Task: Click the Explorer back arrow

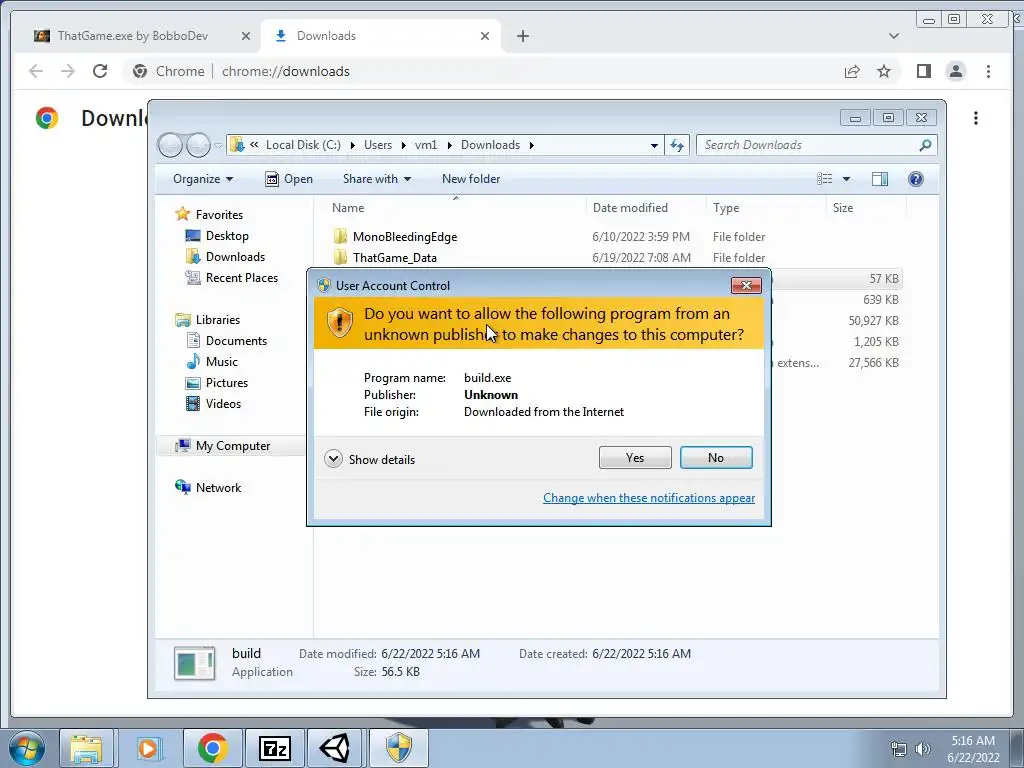Action: coord(170,145)
